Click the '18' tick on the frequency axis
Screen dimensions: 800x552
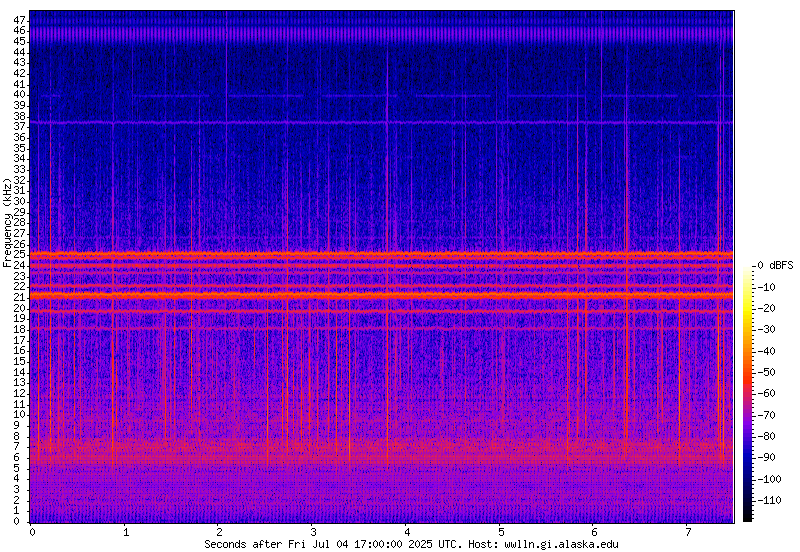click(20, 329)
